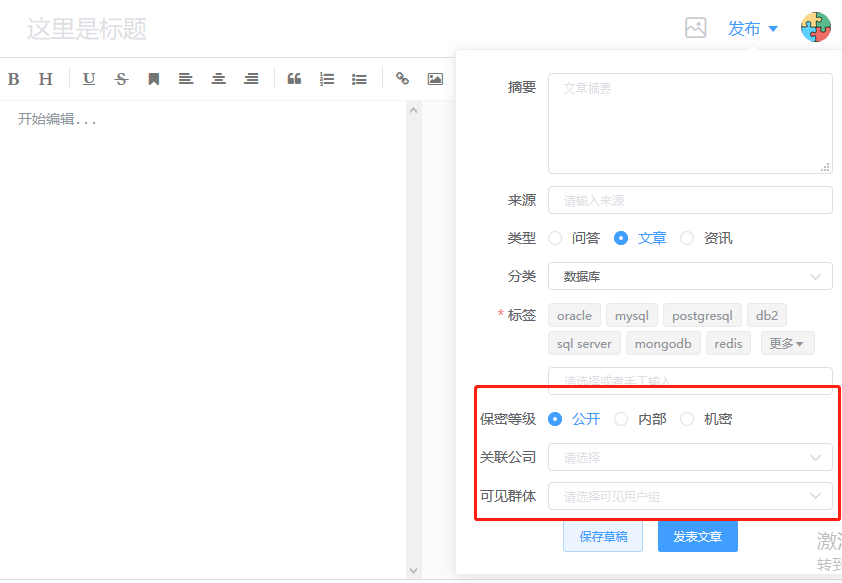Open the 分类 dropdown showing 数据库
The height and width of the screenshot is (583, 842).
pos(690,276)
